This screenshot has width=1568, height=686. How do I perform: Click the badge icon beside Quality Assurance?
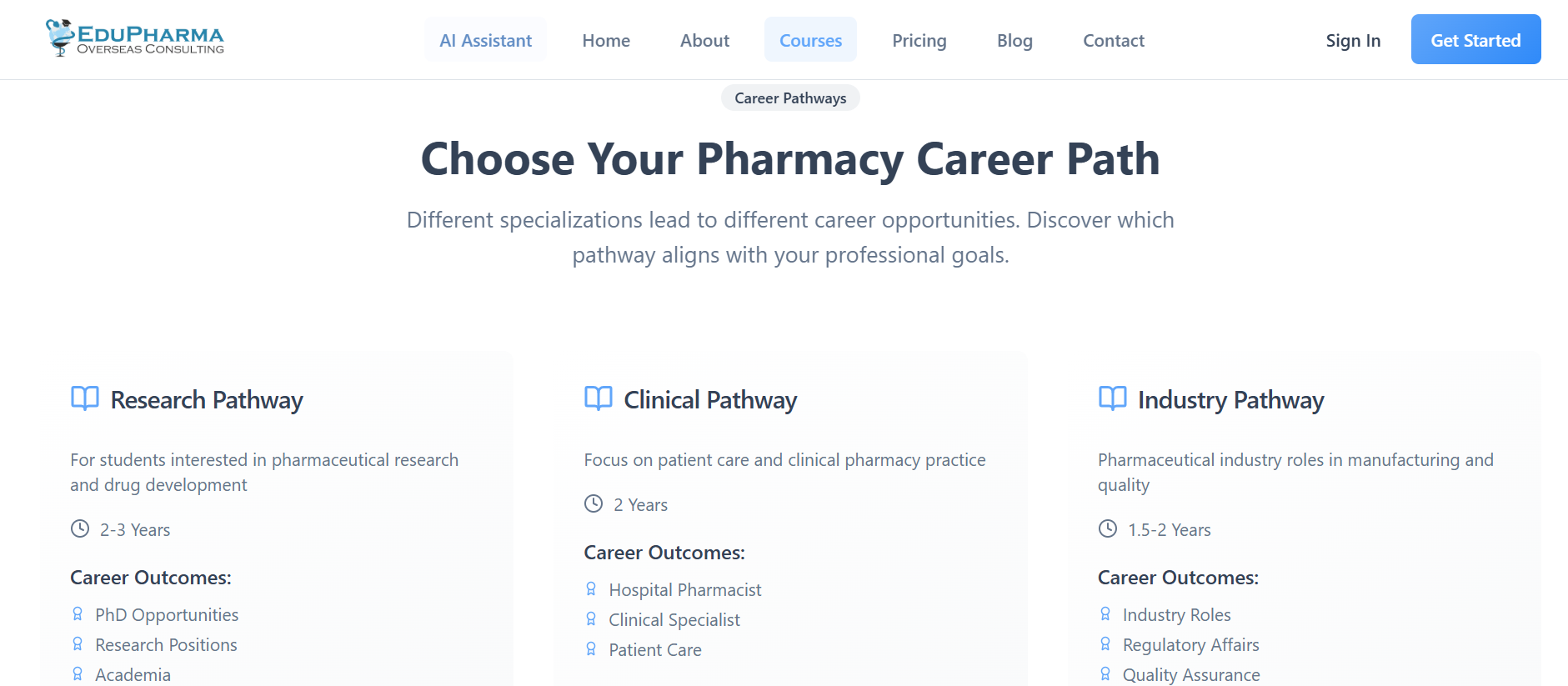coord(1105,673)
